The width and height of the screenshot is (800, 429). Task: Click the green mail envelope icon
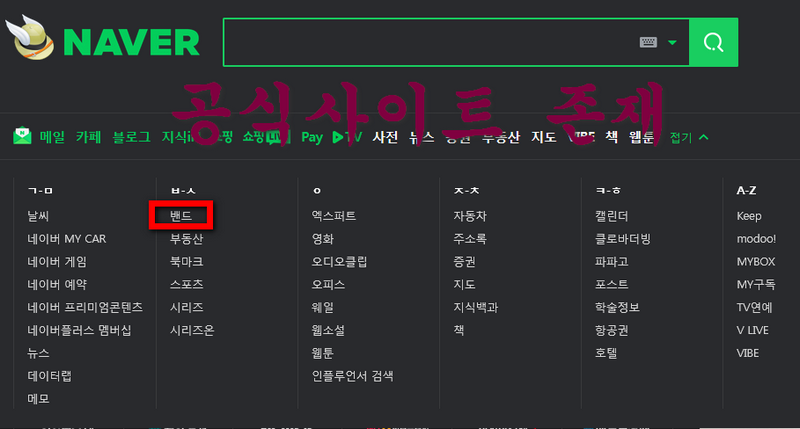click(22, 136)
